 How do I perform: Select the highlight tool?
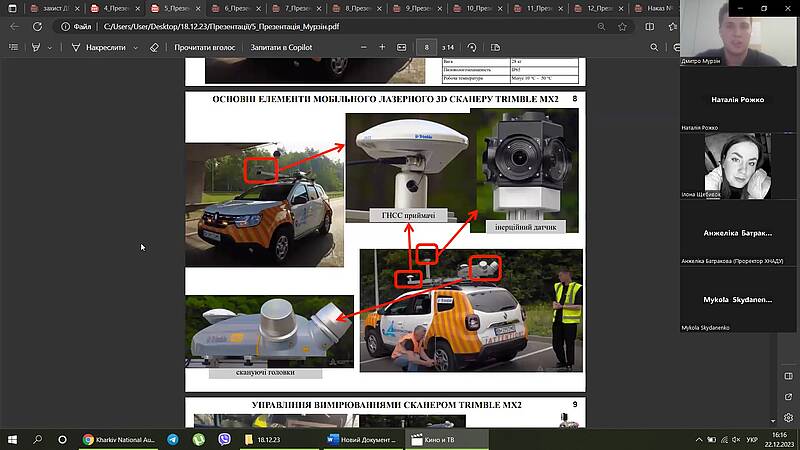[36, 47]
